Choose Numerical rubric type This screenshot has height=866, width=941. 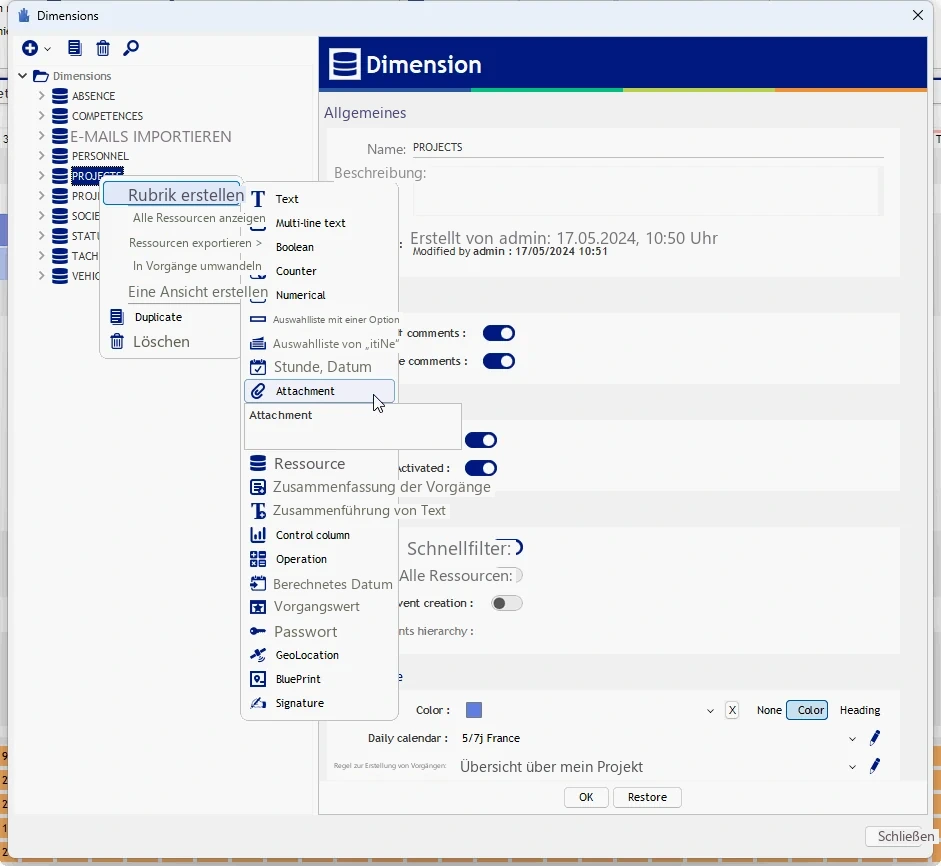pos(300,295)
